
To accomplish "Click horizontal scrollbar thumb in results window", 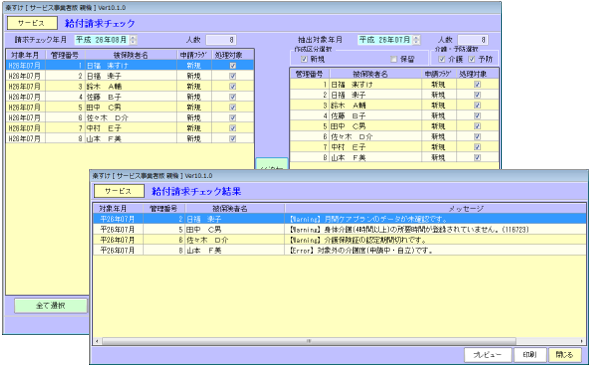I will pos(309,341).
